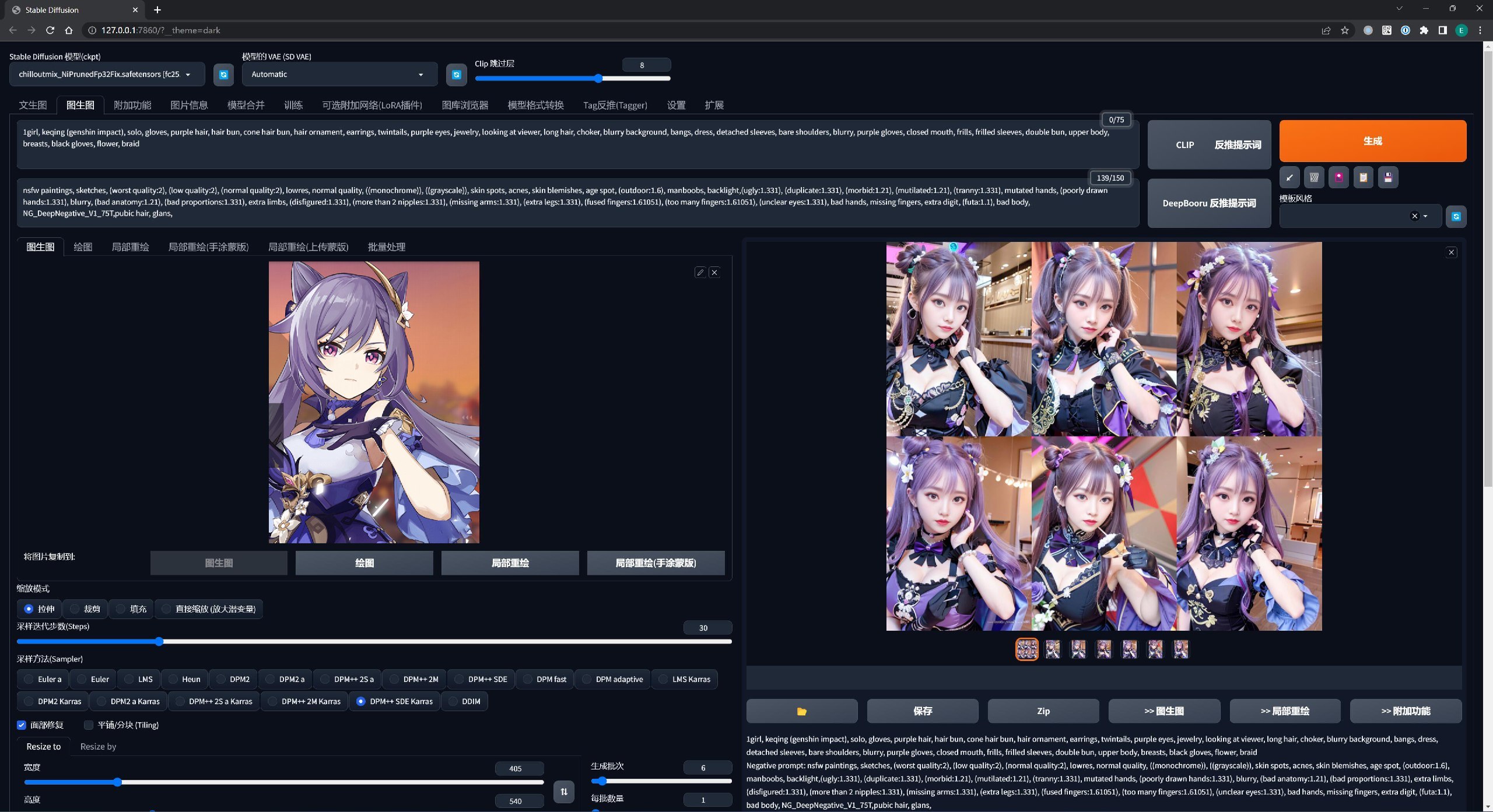Viewport: 1493px width, 812px height.
Task: Click the clipboard apply style icon
Action: (x=1363, y=177)
